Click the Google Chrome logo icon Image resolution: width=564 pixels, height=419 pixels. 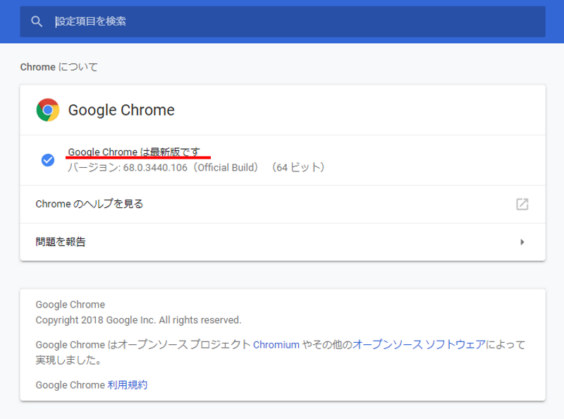[47, 110]
